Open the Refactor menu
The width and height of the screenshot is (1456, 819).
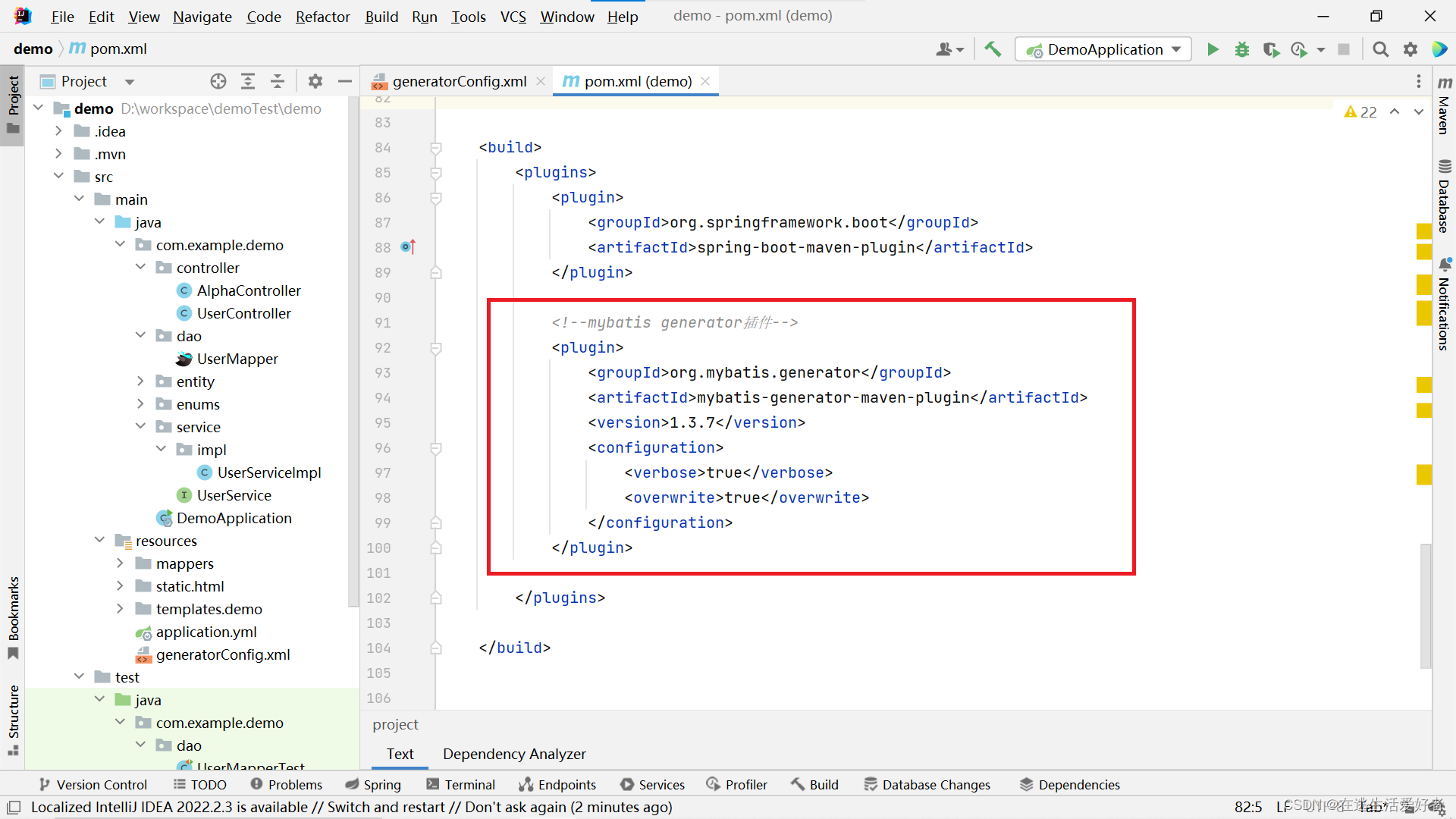pos(322,17)
